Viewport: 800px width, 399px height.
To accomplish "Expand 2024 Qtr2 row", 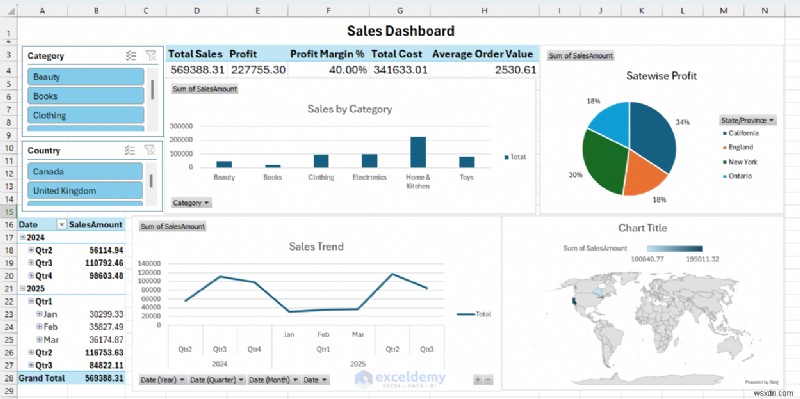I will click(31, 250).
